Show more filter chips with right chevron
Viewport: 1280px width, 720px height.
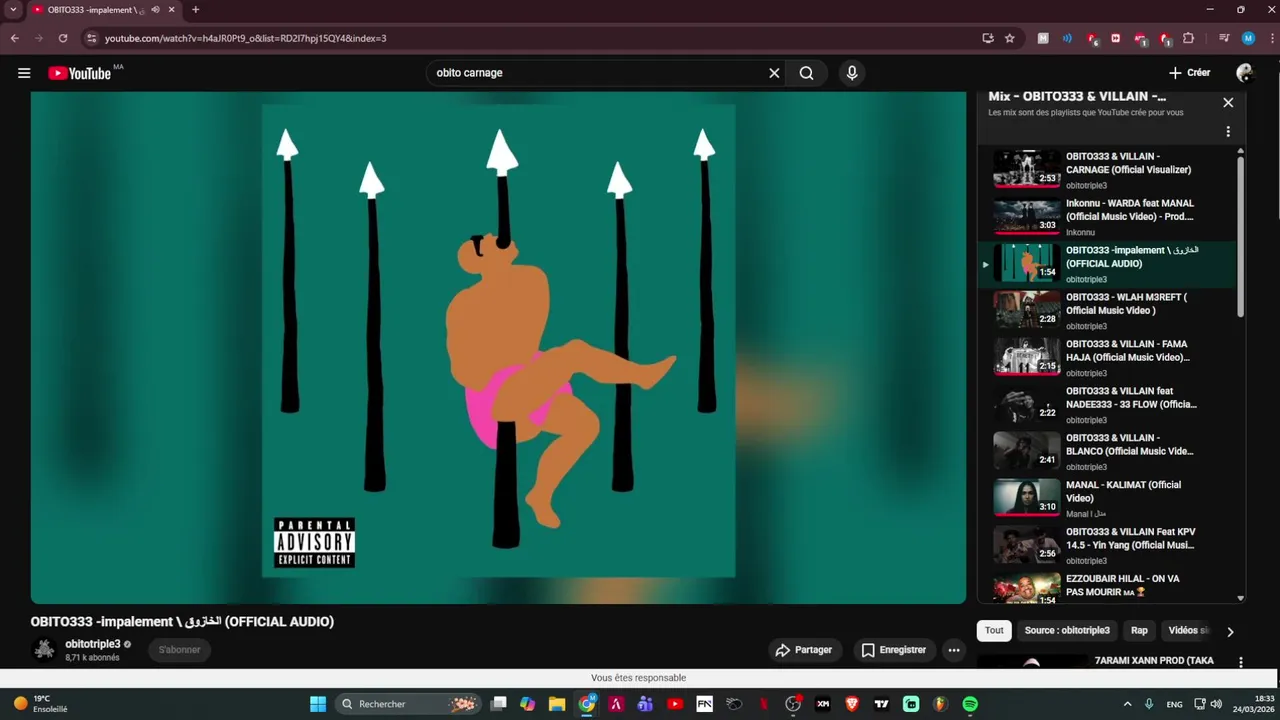(x=1230, y=632)
